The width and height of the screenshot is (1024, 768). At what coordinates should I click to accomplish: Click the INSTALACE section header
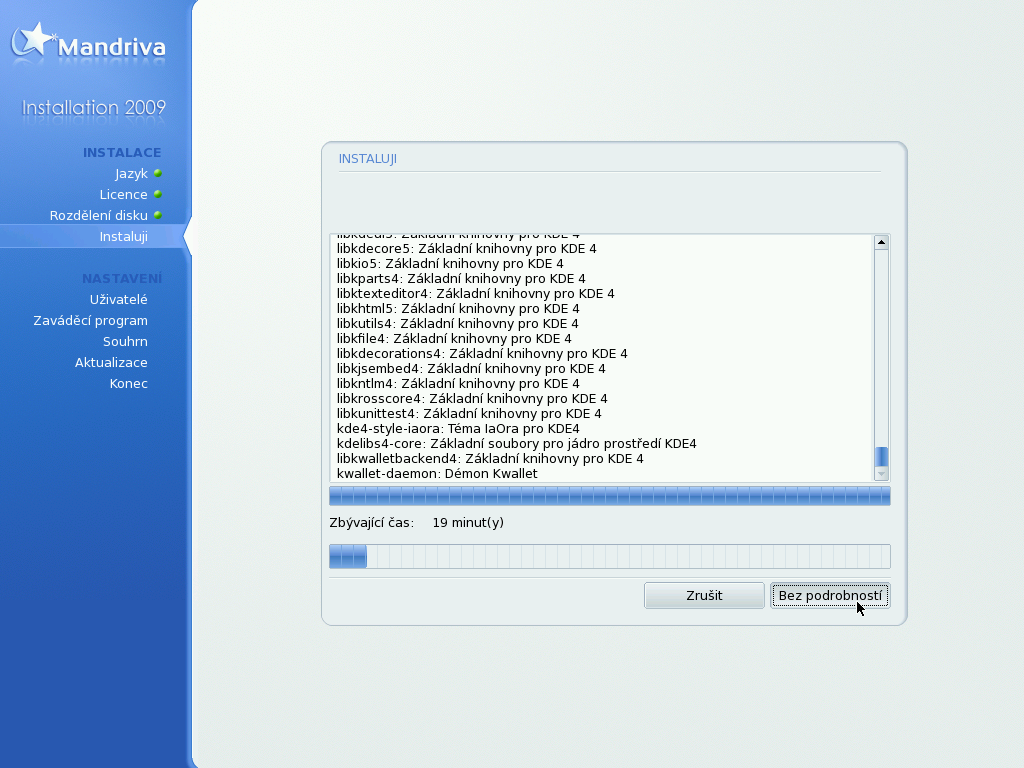122,153
